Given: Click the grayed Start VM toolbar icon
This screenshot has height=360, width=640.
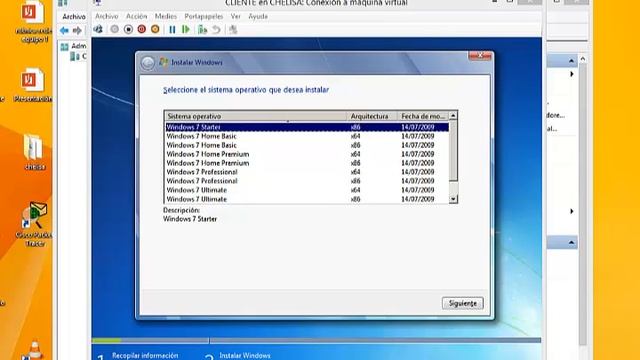Looking at the screenshot, I should click(x=115, y=29).
